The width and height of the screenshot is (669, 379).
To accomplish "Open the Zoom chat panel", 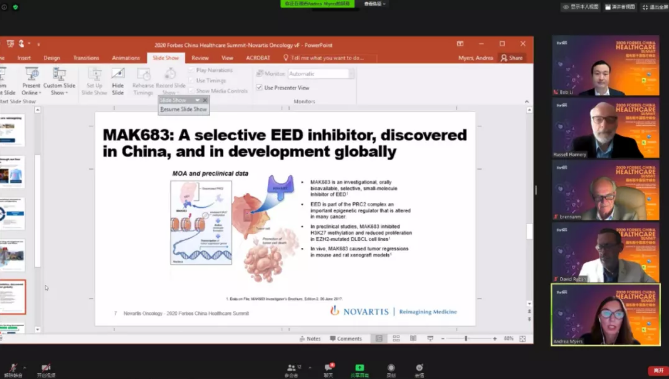I will tap(329, 370).
